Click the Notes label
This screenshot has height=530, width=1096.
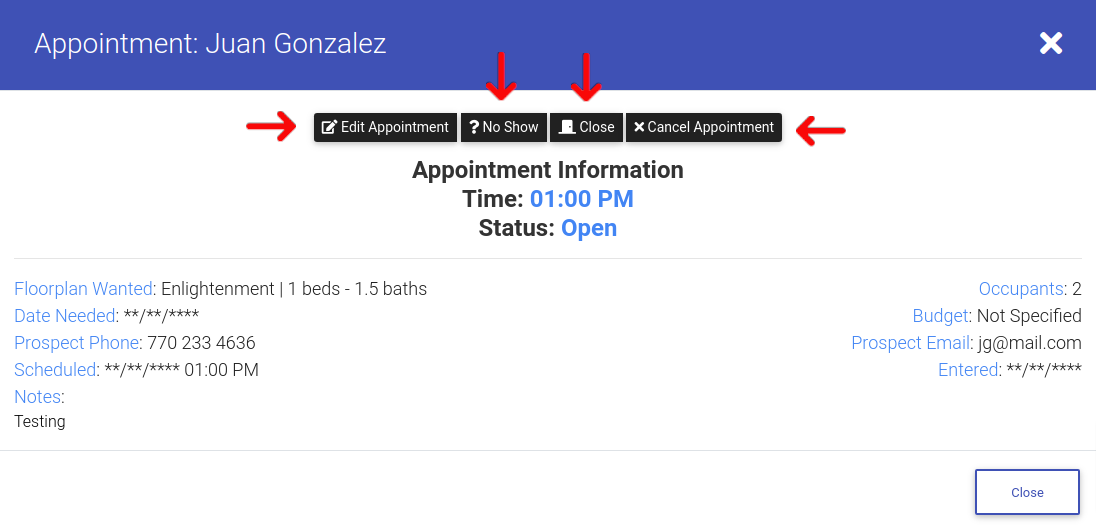(x=38, y=396)
